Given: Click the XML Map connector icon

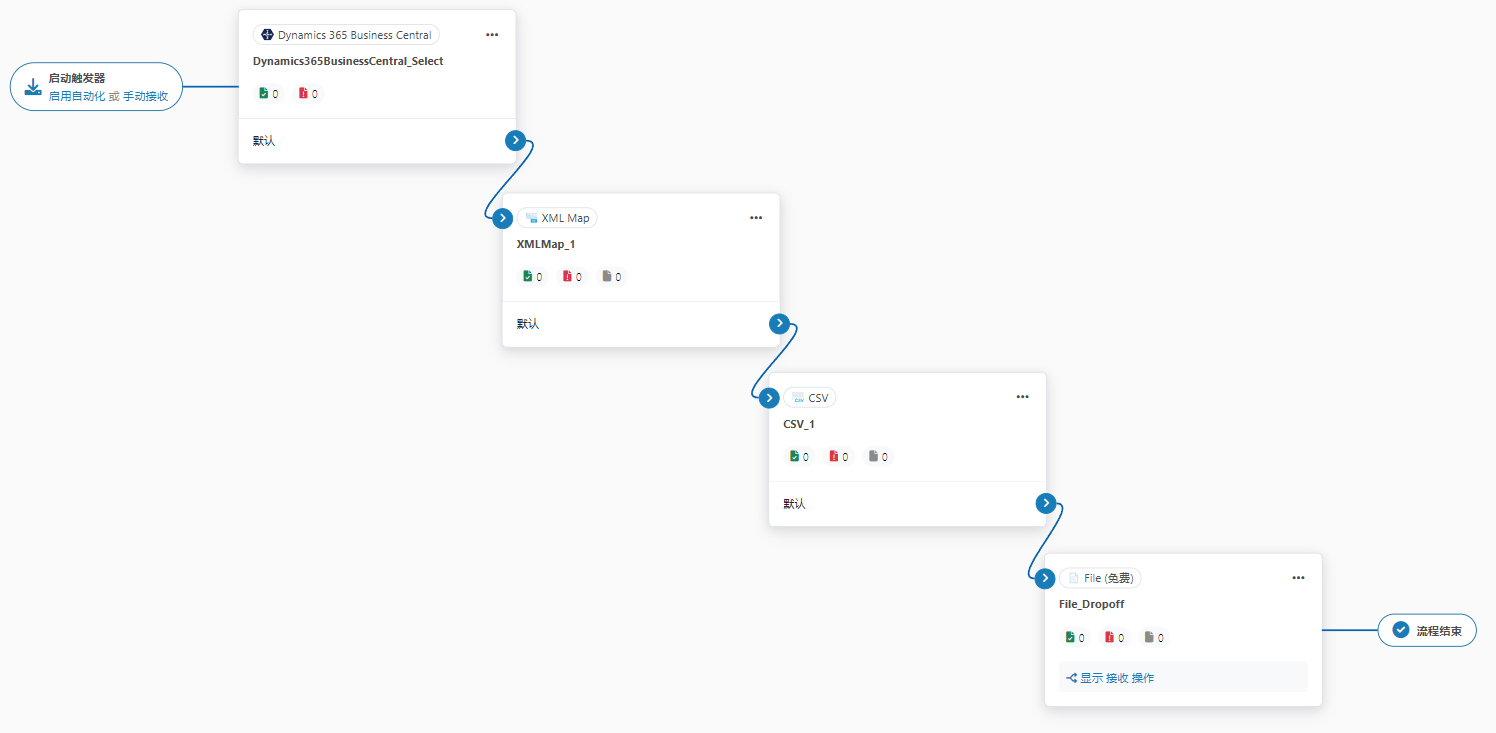Looking at the screenshot, I should coord(531,218).
